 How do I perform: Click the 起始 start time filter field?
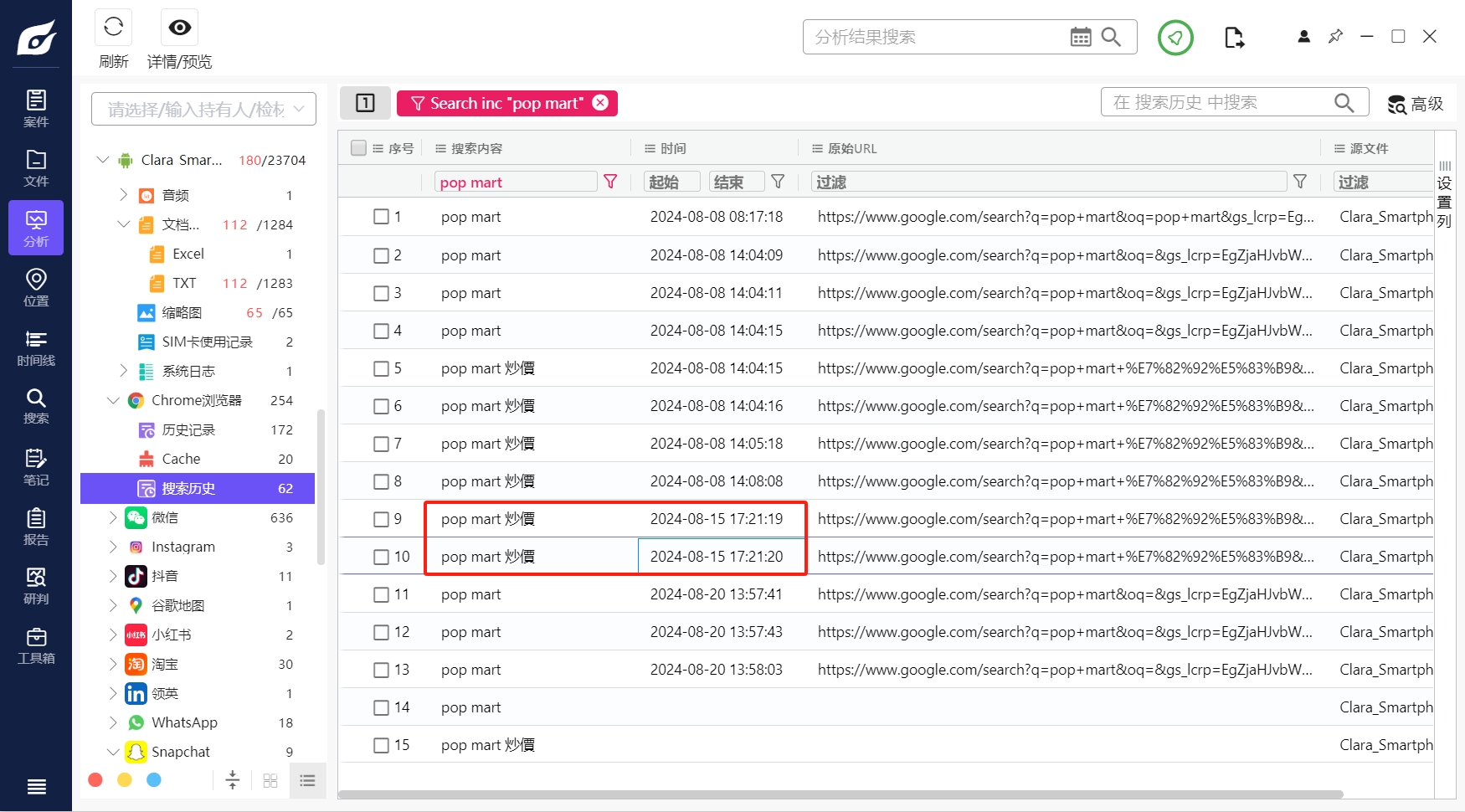pos(671,182)
